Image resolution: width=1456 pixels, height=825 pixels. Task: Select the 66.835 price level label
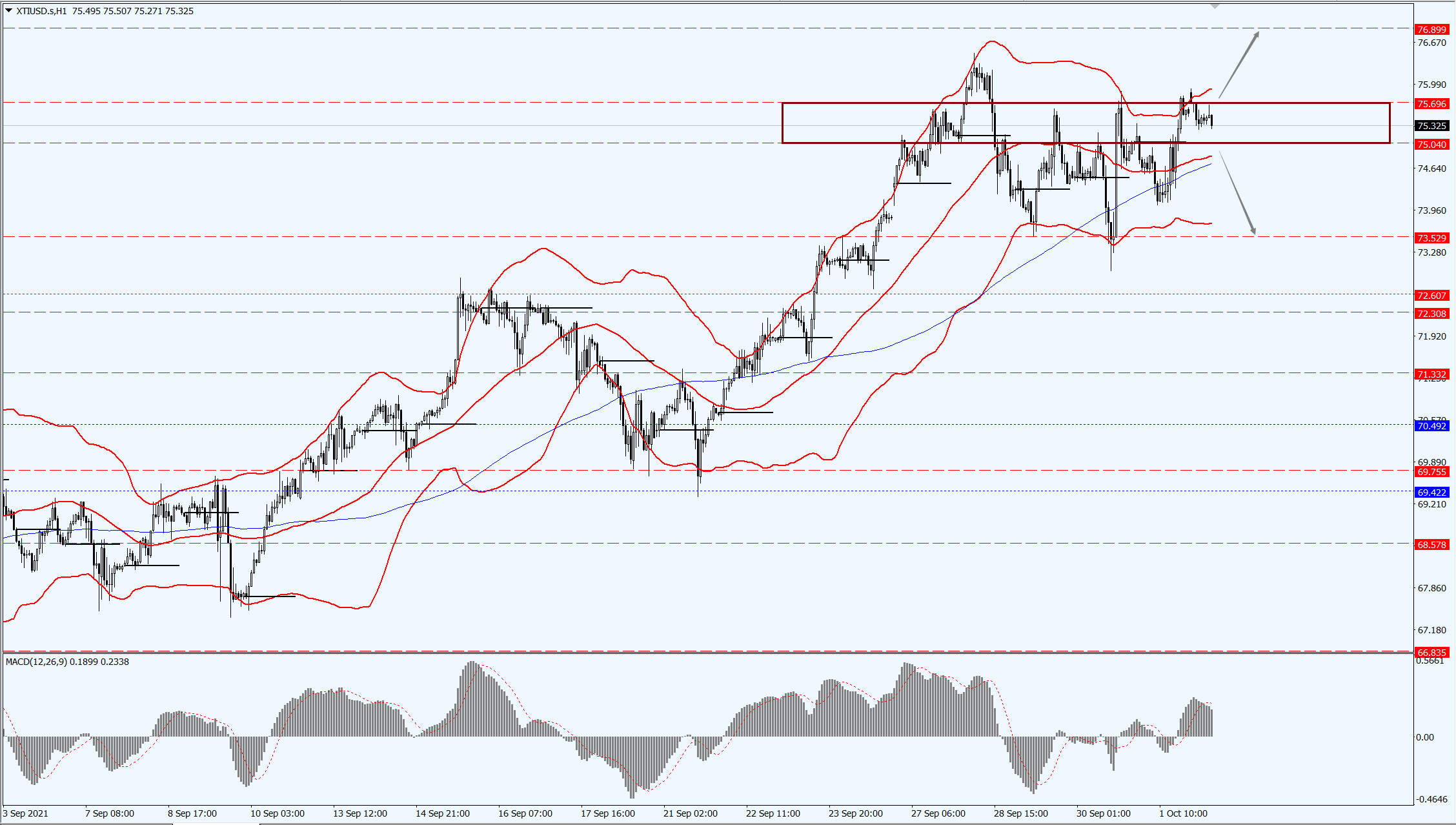click(1431, 653)
